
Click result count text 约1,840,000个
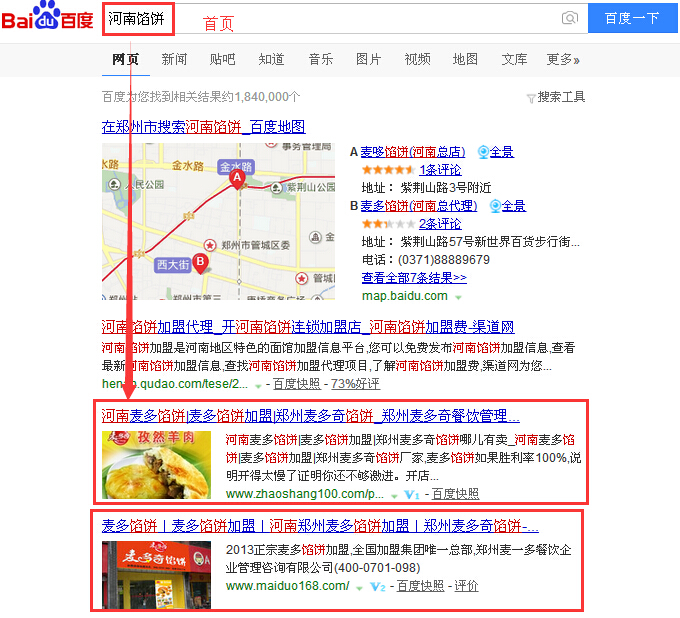click(x=260, y=97)
